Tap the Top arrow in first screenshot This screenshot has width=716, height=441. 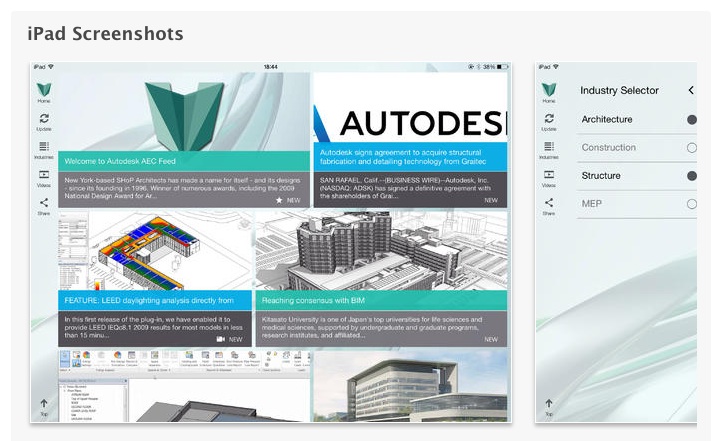pos(44,403)
